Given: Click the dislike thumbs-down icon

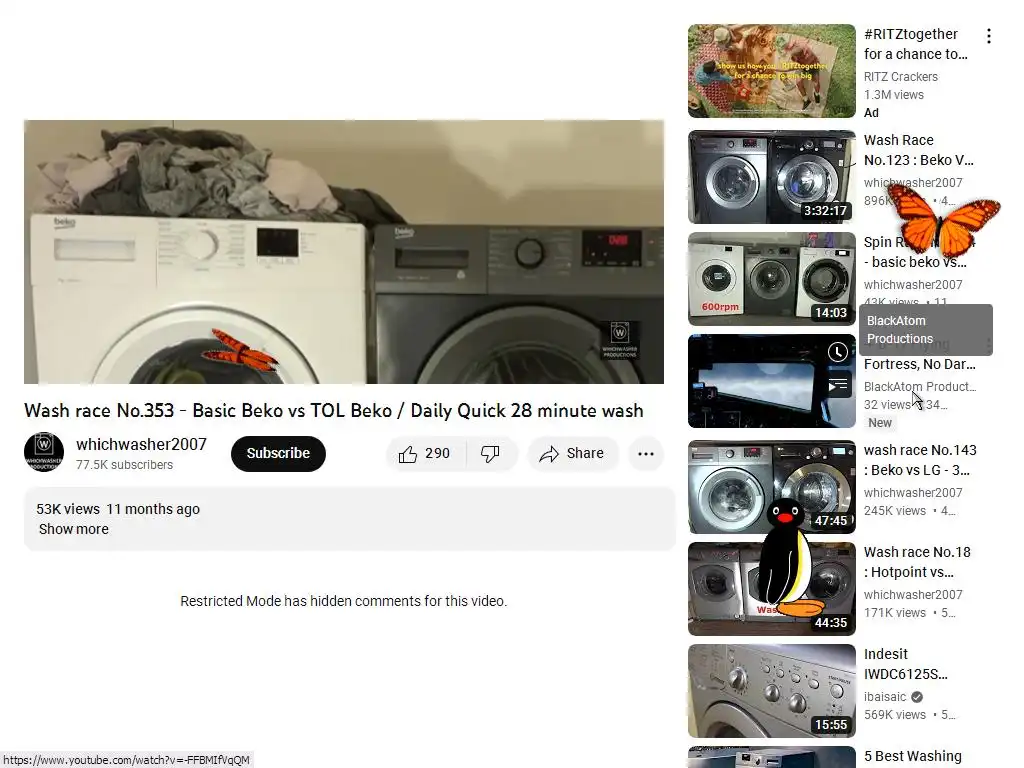Looking at the screenshot, I should [x=490, y=454].
